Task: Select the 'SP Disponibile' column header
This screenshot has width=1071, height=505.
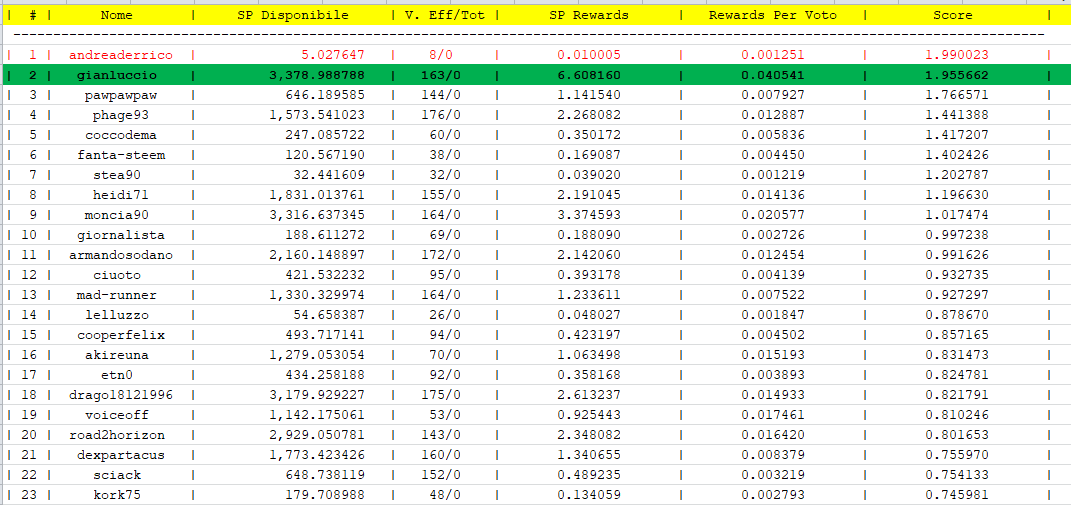Action: click(x=292, y=14)
